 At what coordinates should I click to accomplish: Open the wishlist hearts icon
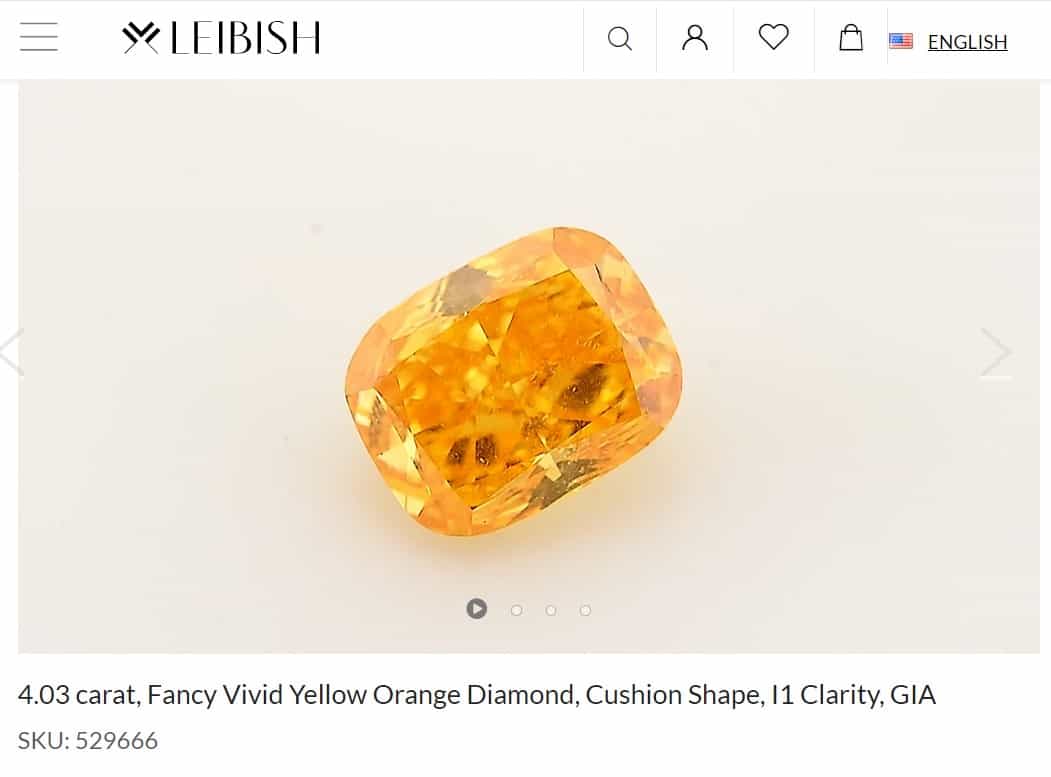click(773, 40)
